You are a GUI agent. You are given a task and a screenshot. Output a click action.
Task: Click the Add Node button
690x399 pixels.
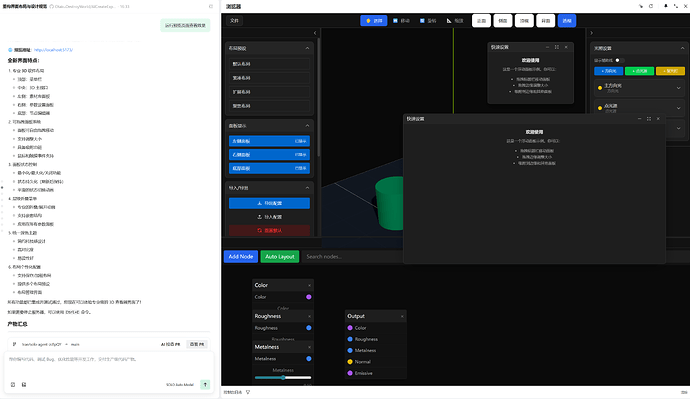[241, 256]
